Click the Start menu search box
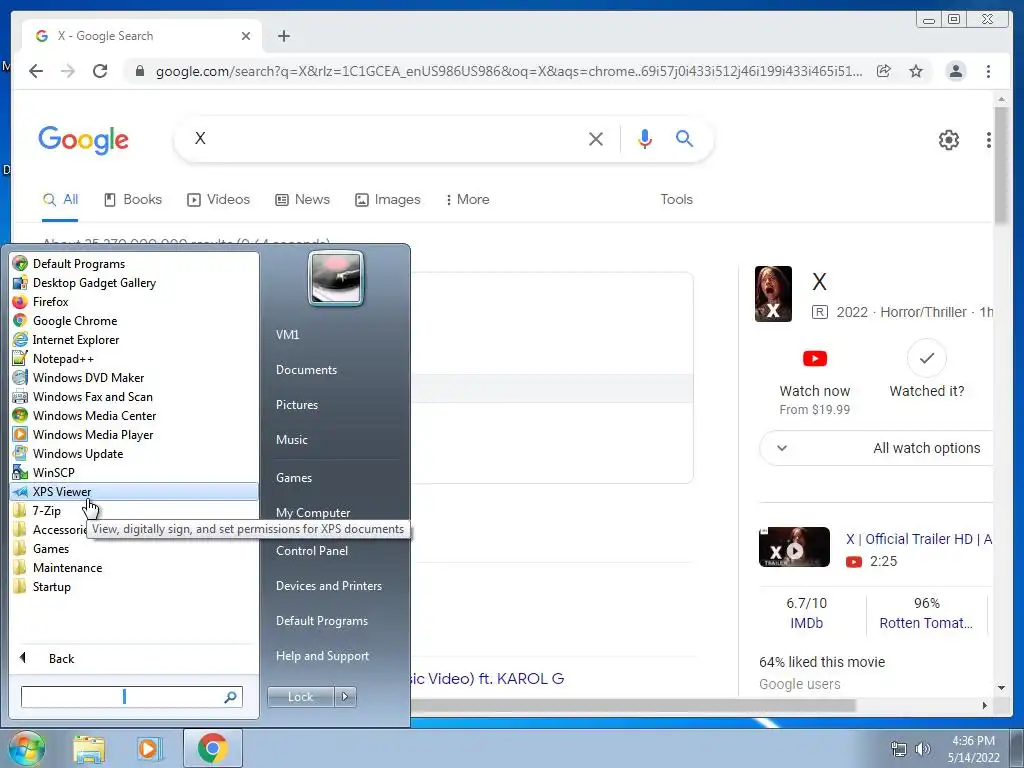Screen dimensions: 1024x768 [x=131, y=697]
